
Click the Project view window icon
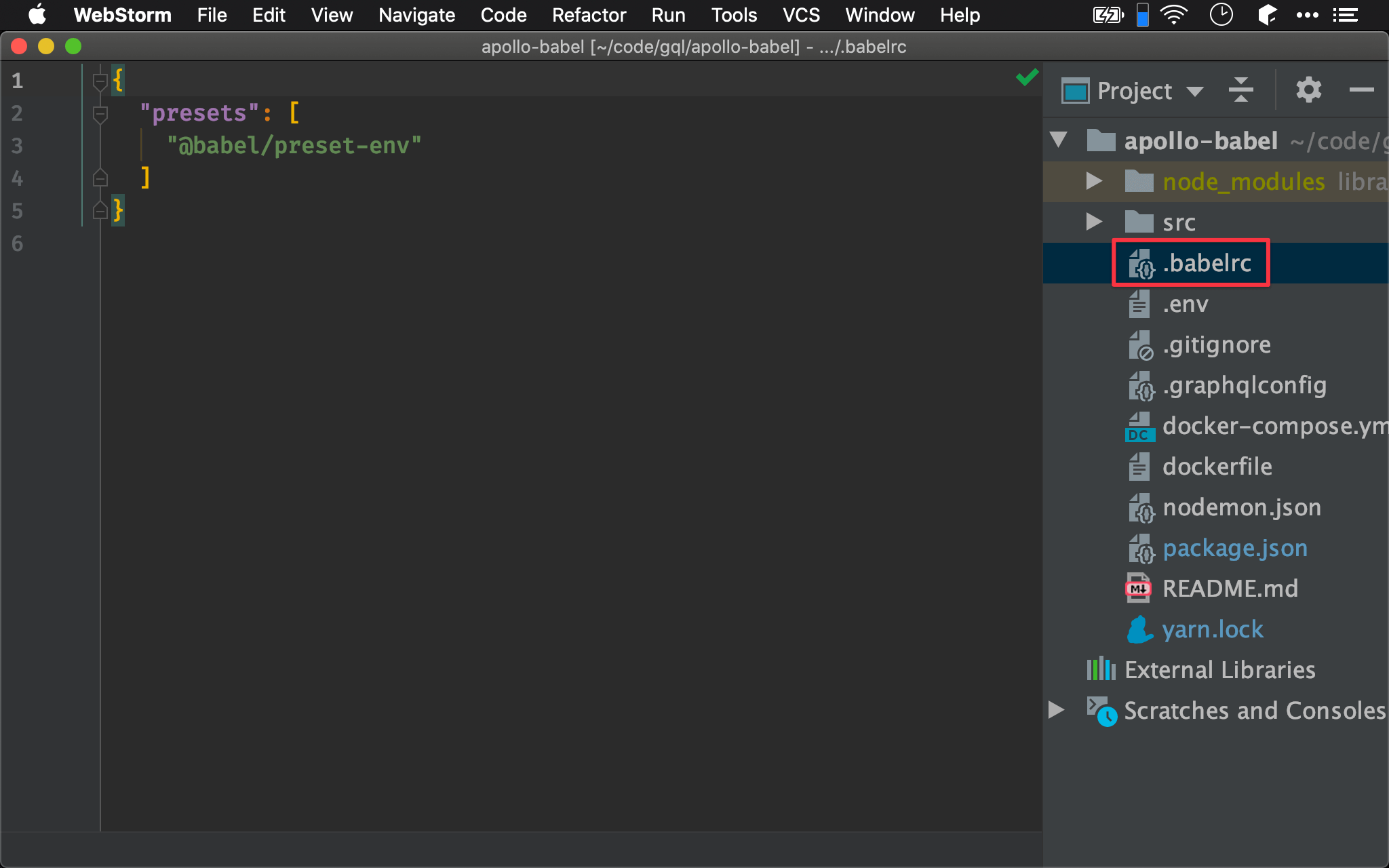pyautogui.click(x=1076, y=90)
